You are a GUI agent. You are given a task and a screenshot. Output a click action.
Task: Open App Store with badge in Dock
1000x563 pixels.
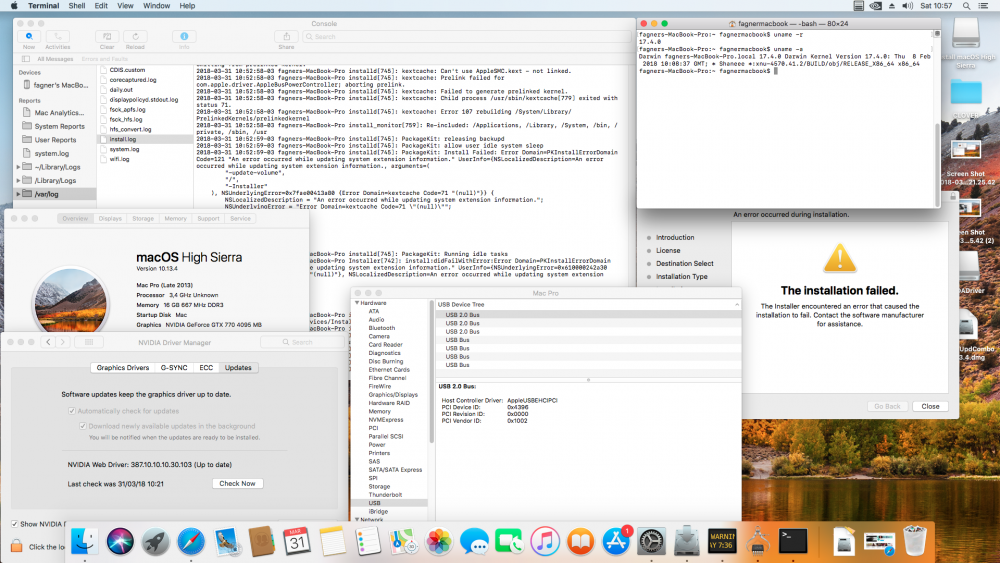point(616,541)
